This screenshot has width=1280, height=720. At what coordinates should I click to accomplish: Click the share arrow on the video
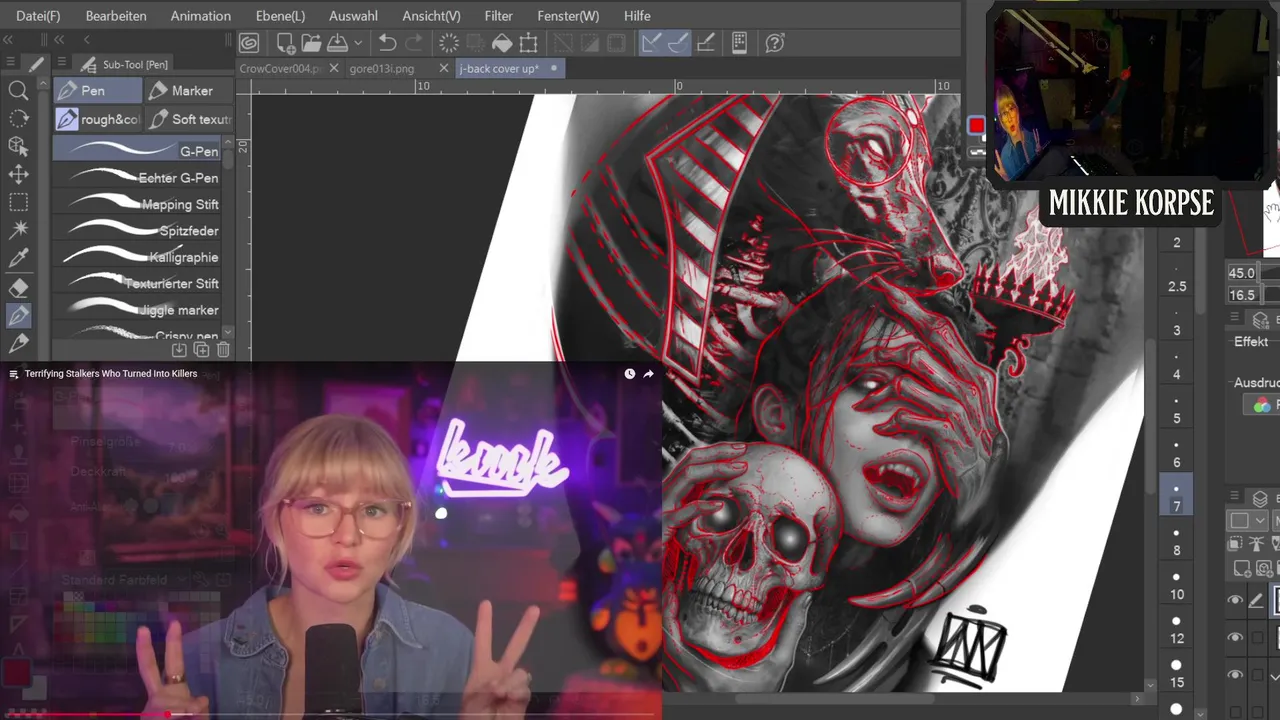tap(648, 374)
